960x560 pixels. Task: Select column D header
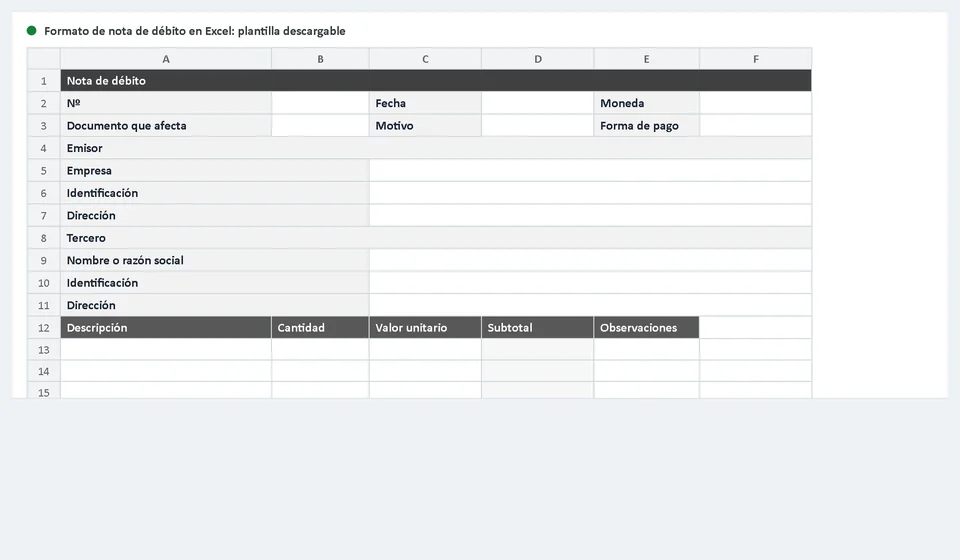(x=538, y=59)
